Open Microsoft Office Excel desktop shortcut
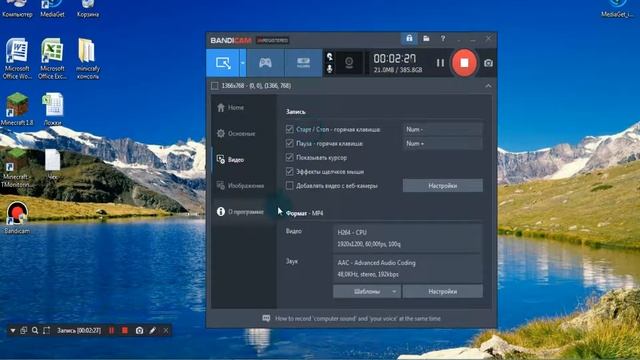640x360 pixels. [52, 58]
